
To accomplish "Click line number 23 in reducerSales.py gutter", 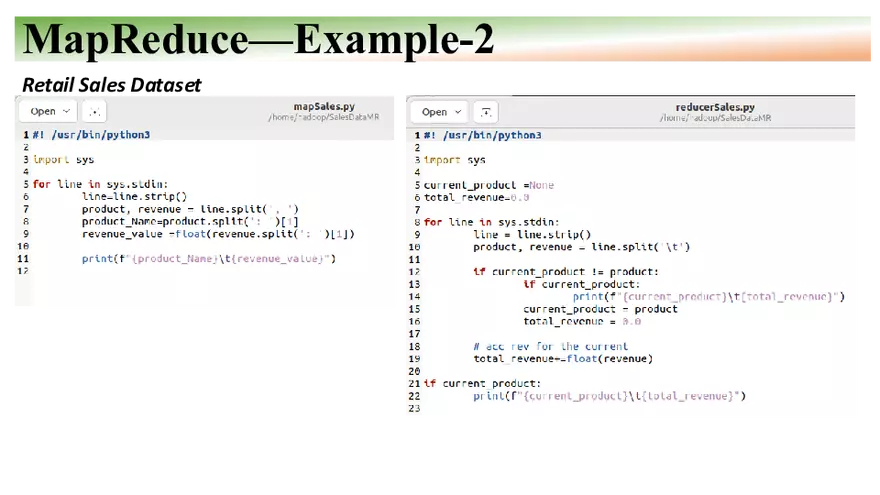I will pos(414,408).
